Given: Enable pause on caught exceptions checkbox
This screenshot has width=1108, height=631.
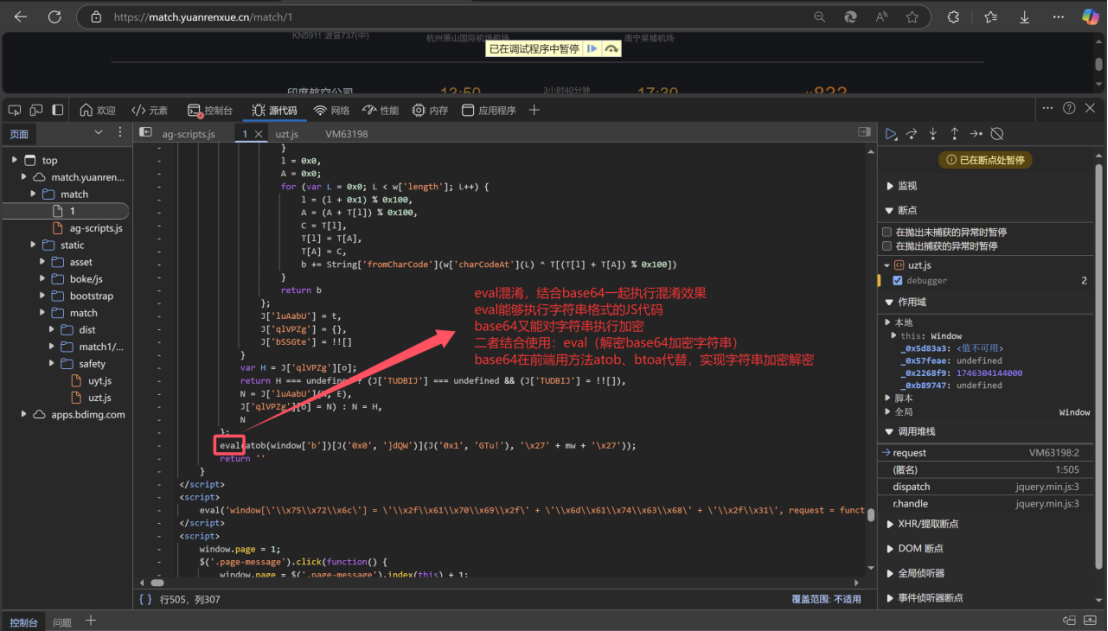Looking at the screenshot, I should click(x=887, y=246).
